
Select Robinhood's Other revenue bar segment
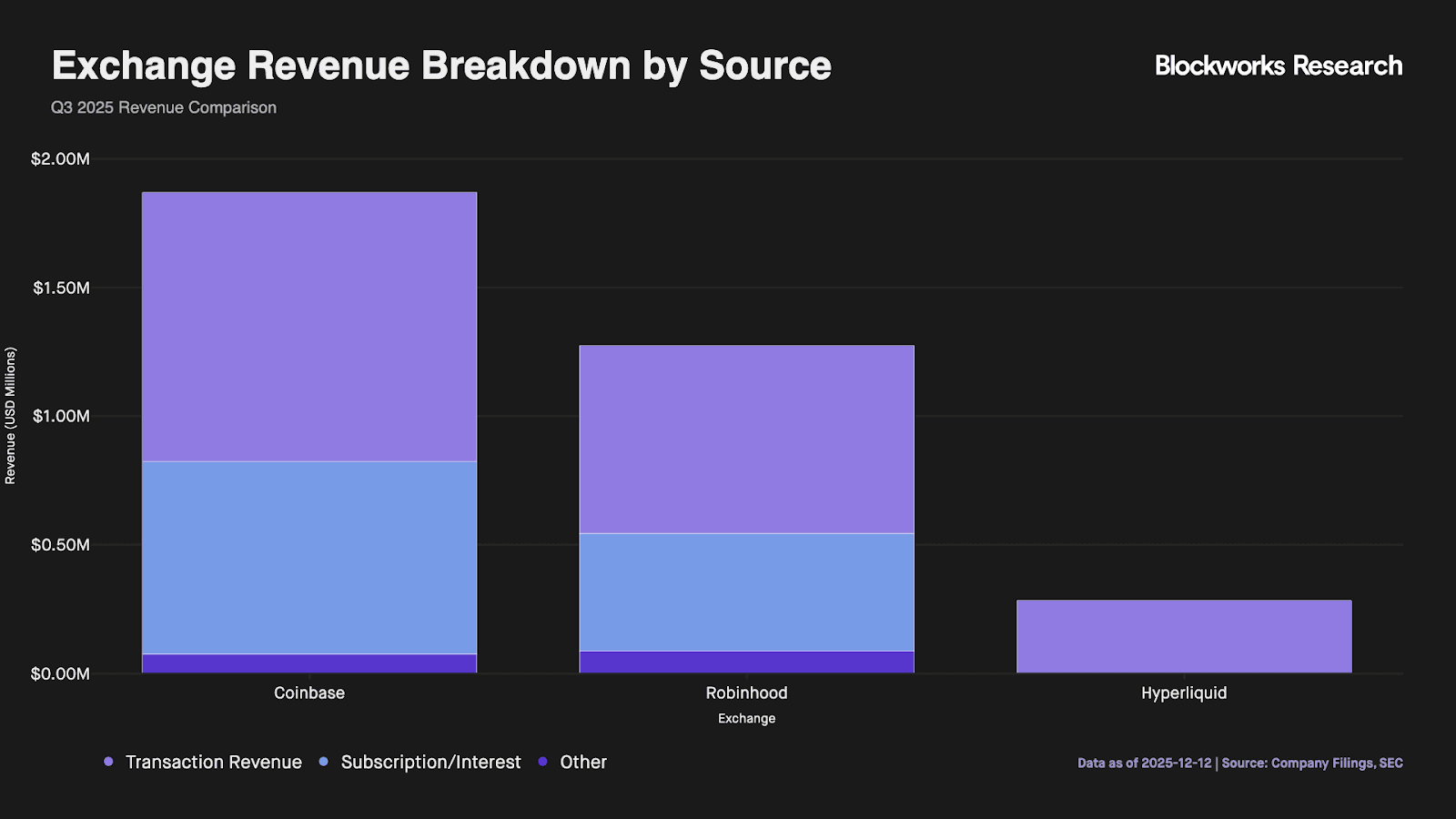(746, 662)
